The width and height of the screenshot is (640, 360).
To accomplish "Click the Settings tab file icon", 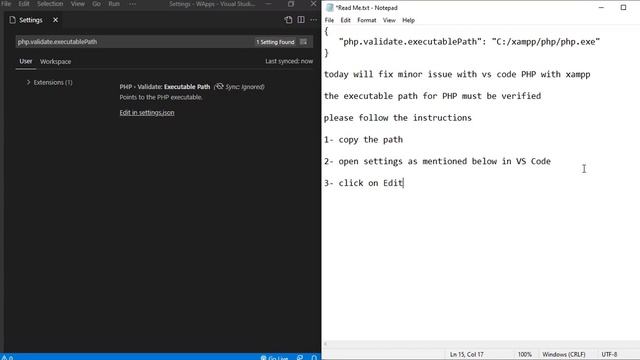I will 13,20.
